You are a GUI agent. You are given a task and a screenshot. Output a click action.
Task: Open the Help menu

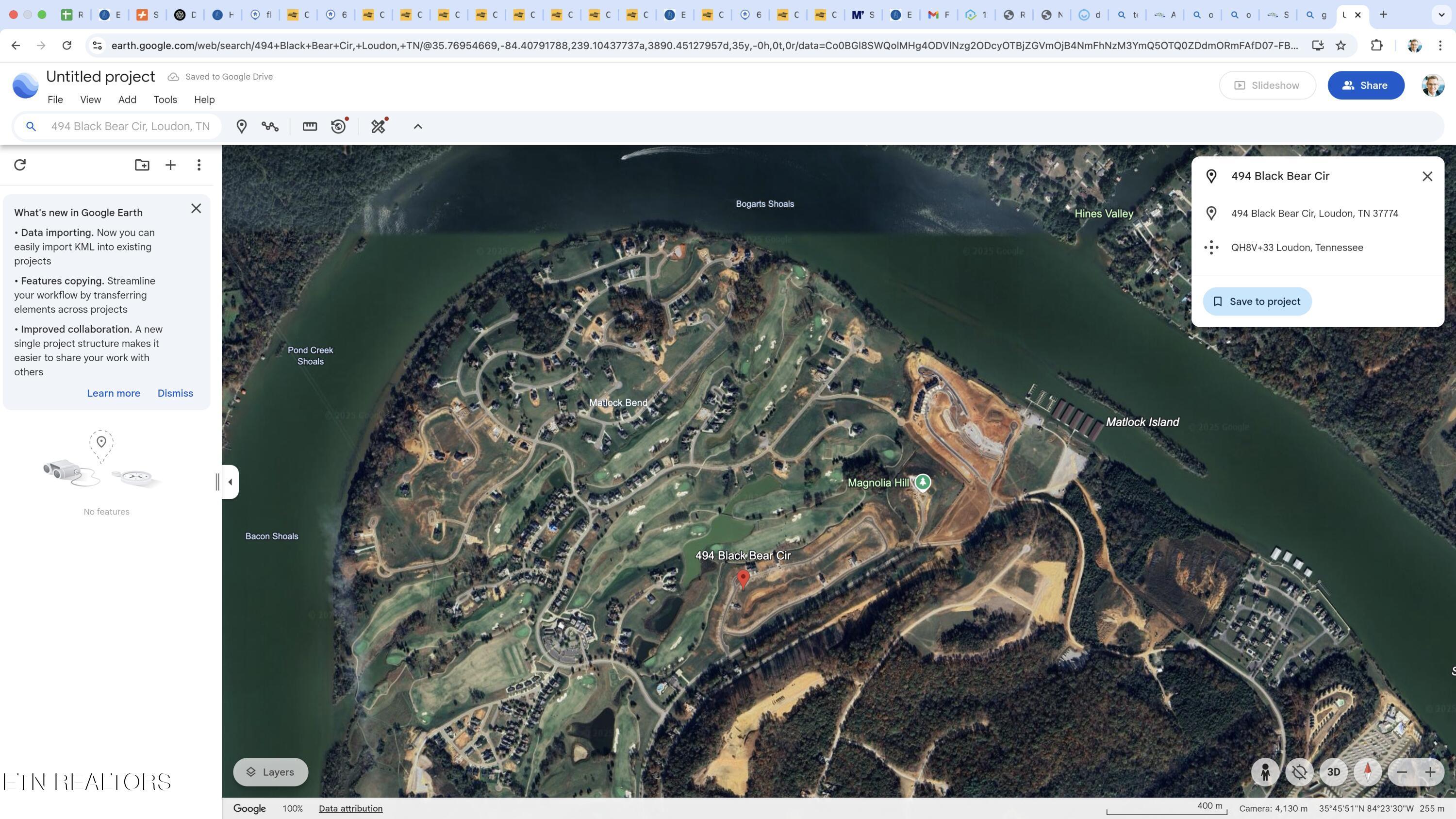pyautogui.click(x=204, y=100)
